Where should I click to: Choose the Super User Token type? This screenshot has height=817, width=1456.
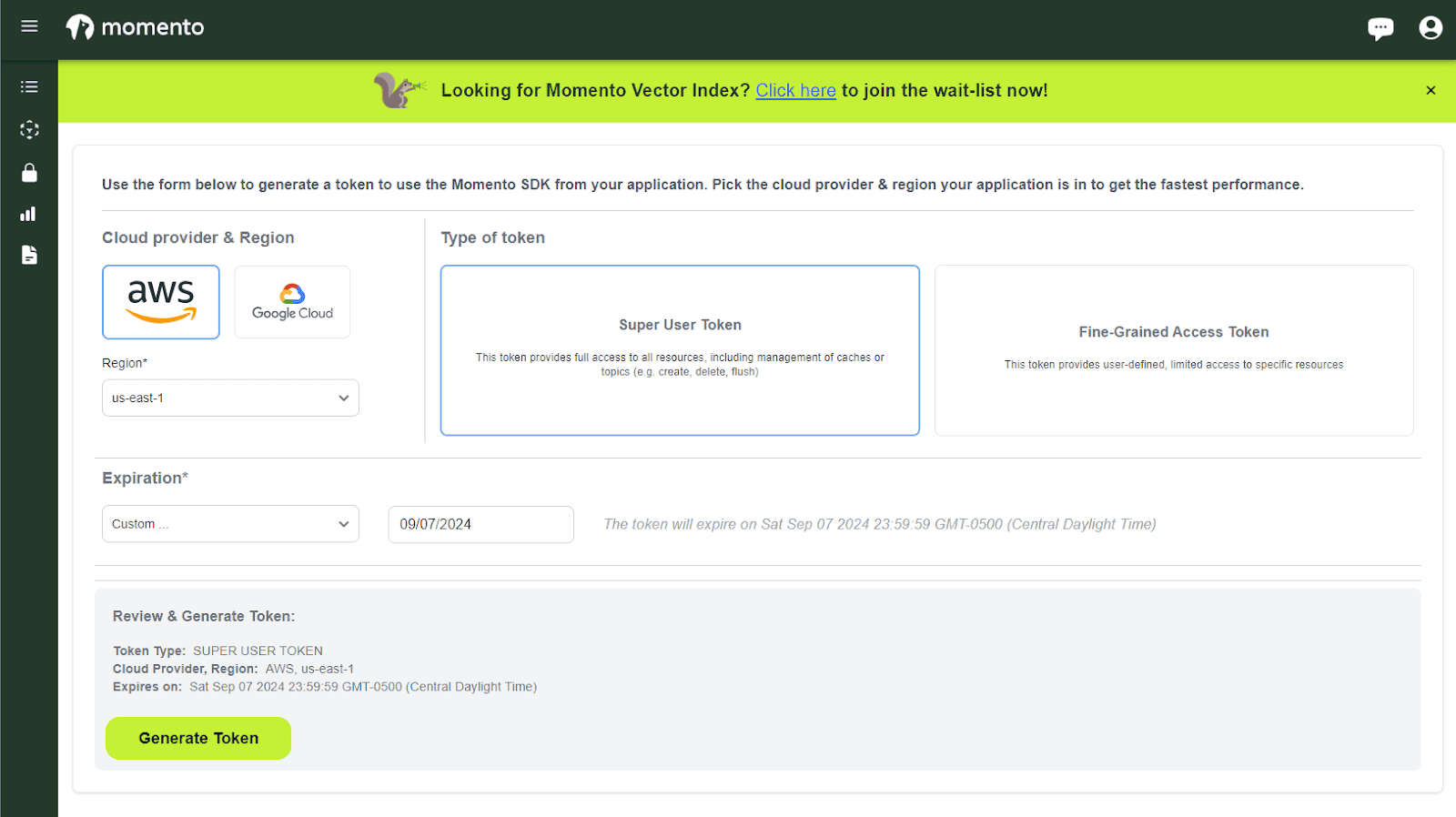pos(680,350)
